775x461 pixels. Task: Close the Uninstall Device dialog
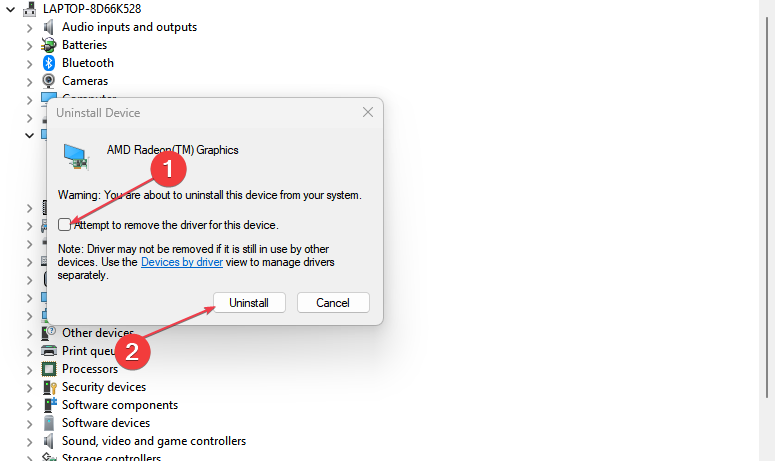tap(368, 112)
